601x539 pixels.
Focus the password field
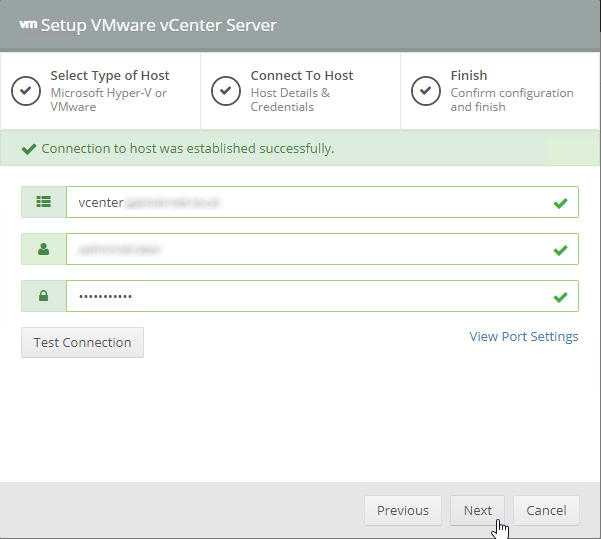click(x=322, y=296)
